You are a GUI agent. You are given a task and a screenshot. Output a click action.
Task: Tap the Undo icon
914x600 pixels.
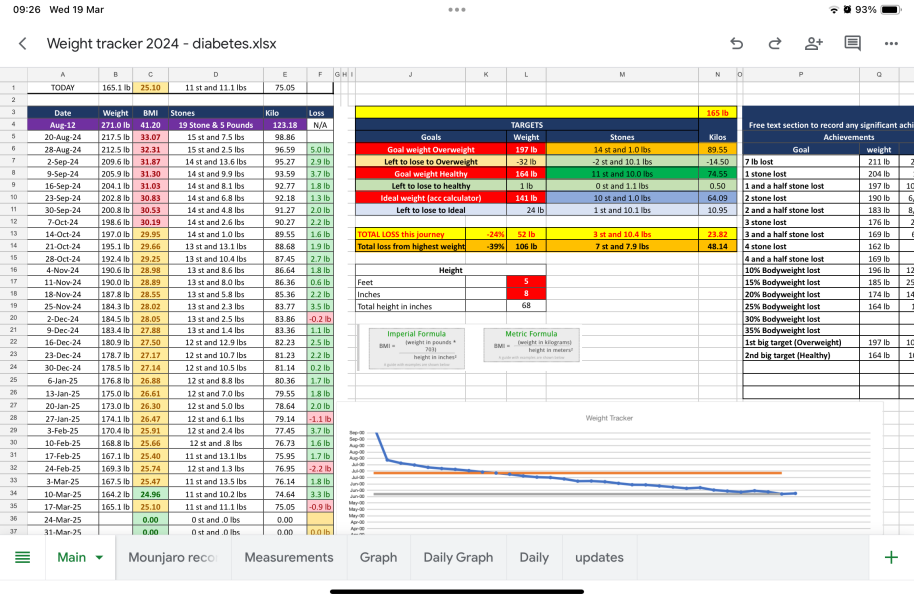(x=737, y=44)
